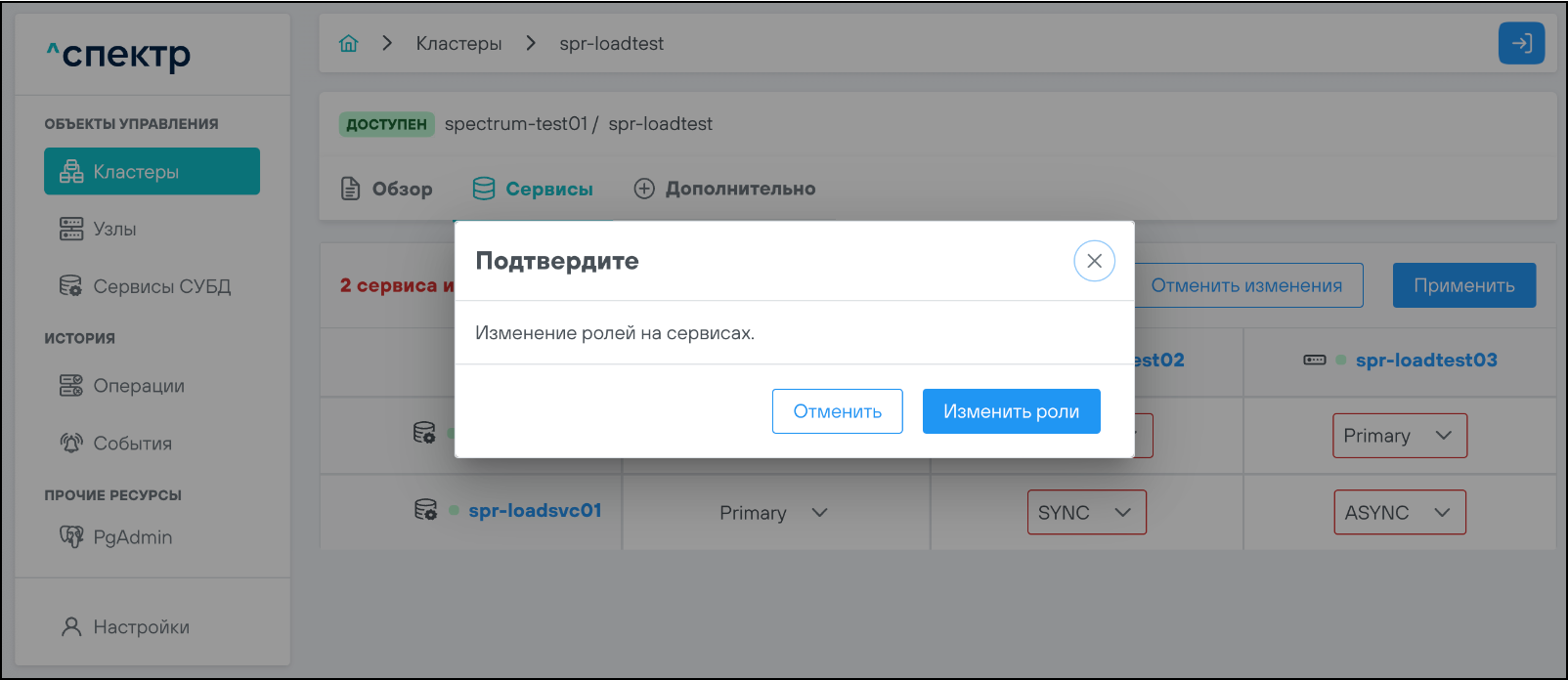Click Кластеры in the breadcrumb
Viewport: 1568px width, 680px height.
tap(458, 44)
